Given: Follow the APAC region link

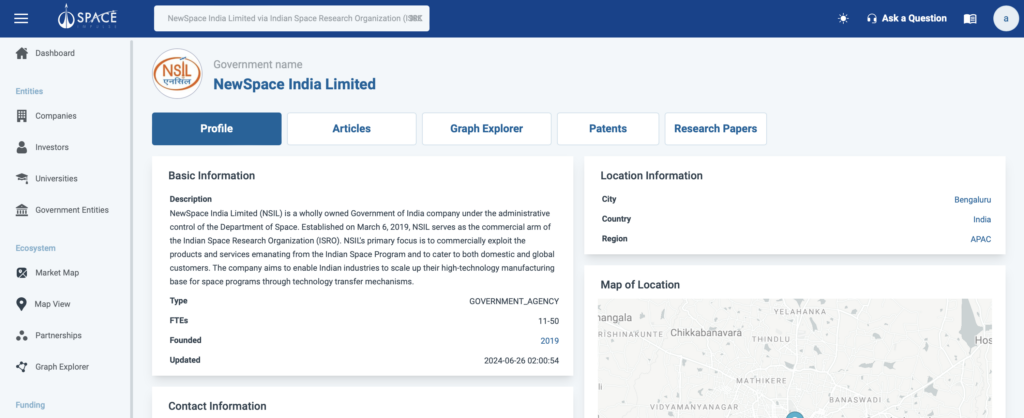Looking at the screenshot, I should (x=980, y=239).
